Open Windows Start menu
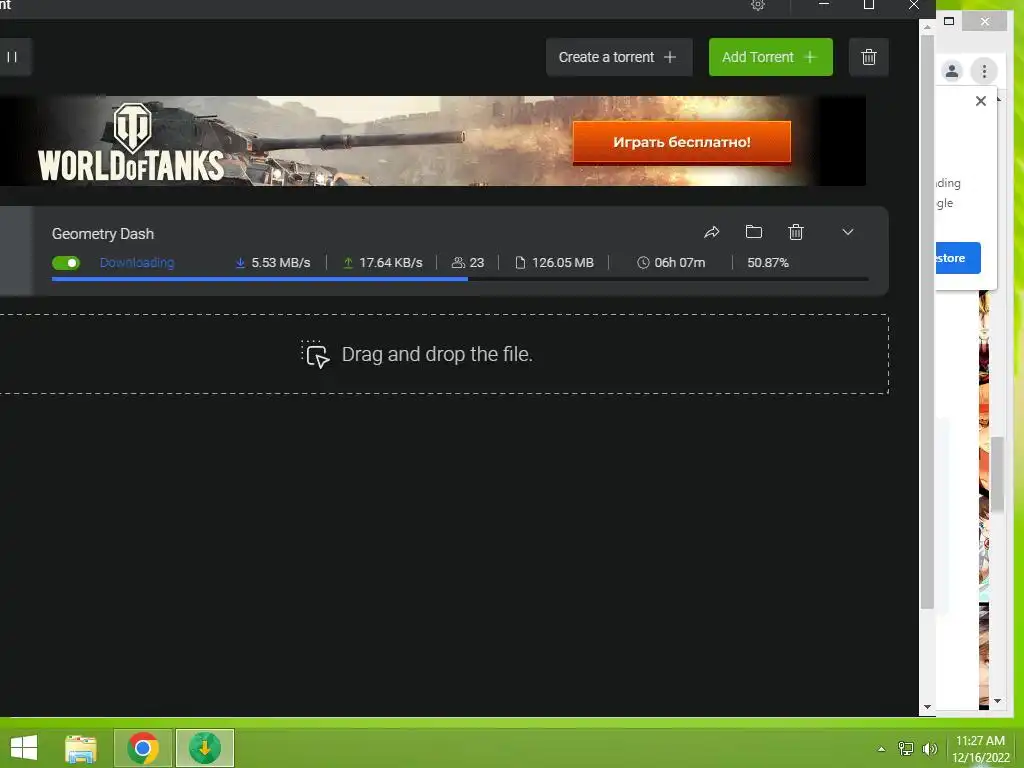 click(x=24, y=748)
